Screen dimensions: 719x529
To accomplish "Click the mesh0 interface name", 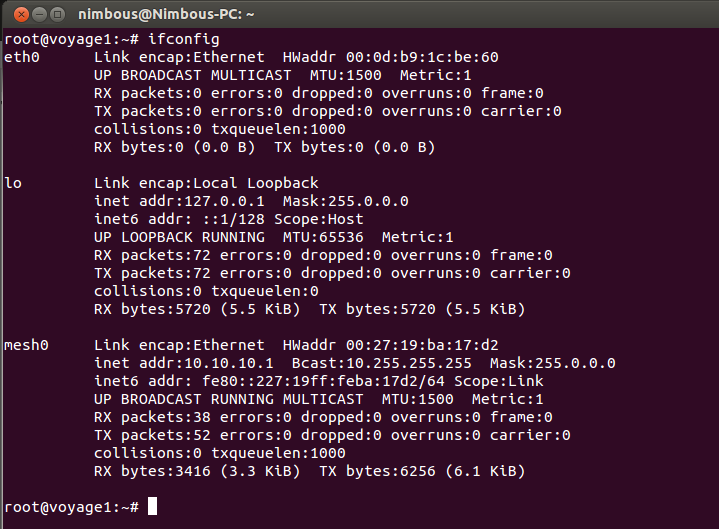I will click(x=26, y=345).
